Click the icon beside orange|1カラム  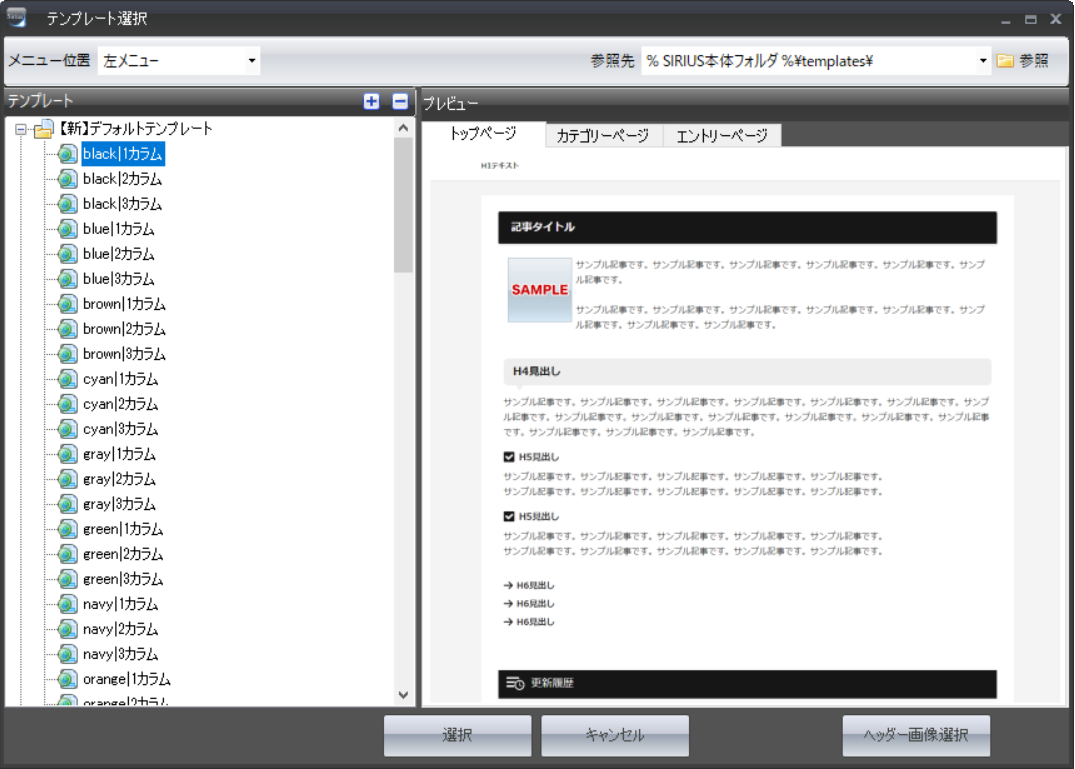pyautogui.click(x=67, y=679)
